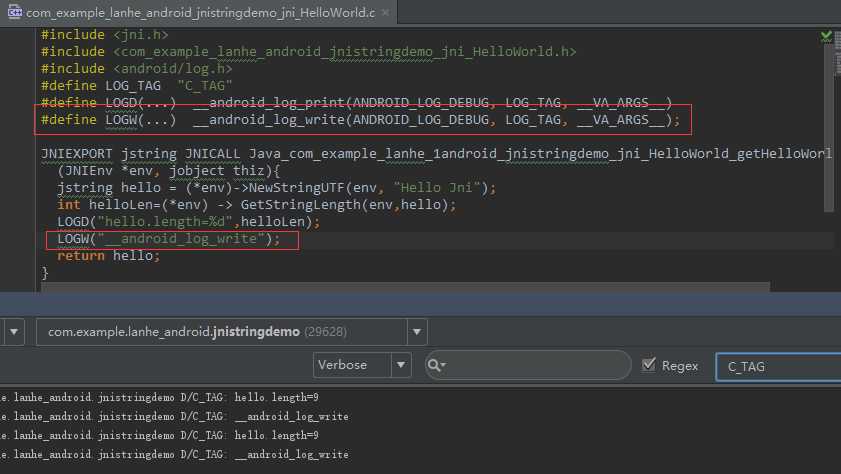
Task: Toggle the Regex checkbox
Action: tap(648, 365)
